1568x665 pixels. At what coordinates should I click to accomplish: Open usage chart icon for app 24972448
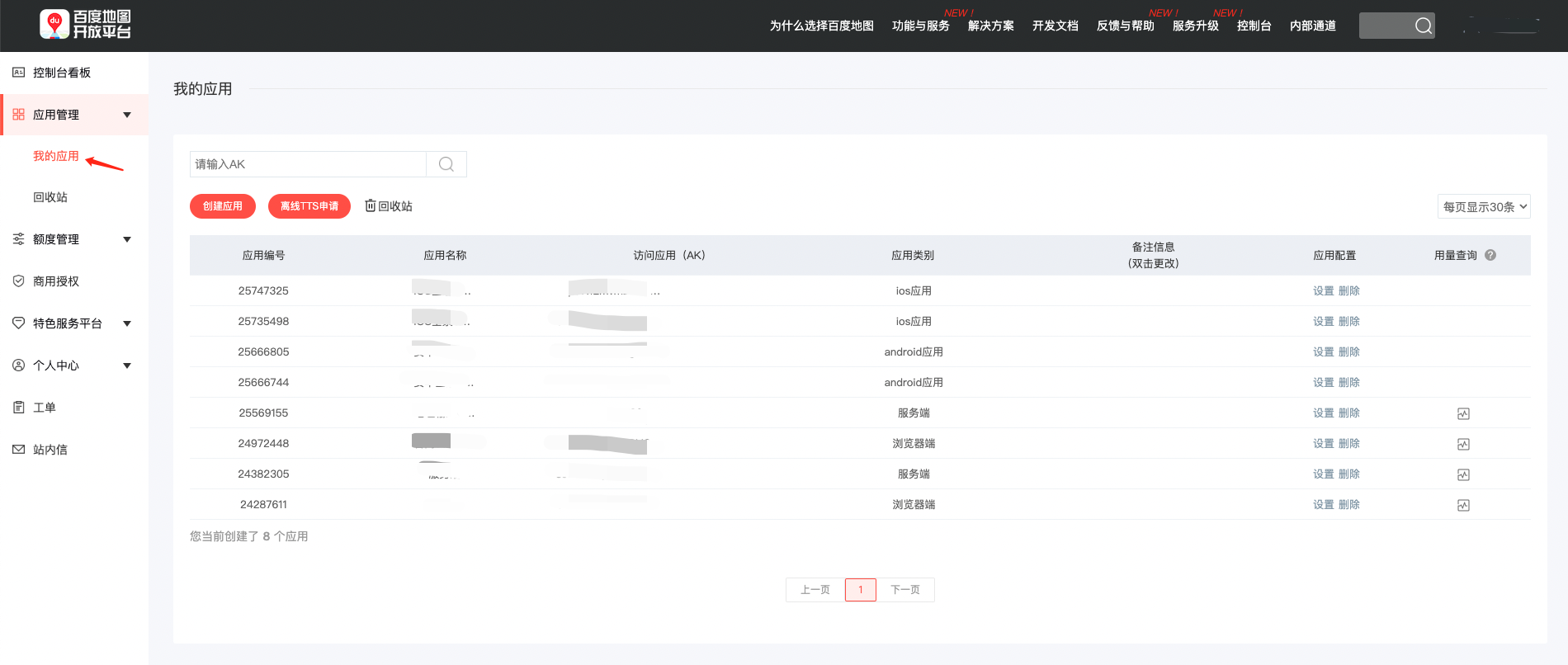[x=1463, y=444]
